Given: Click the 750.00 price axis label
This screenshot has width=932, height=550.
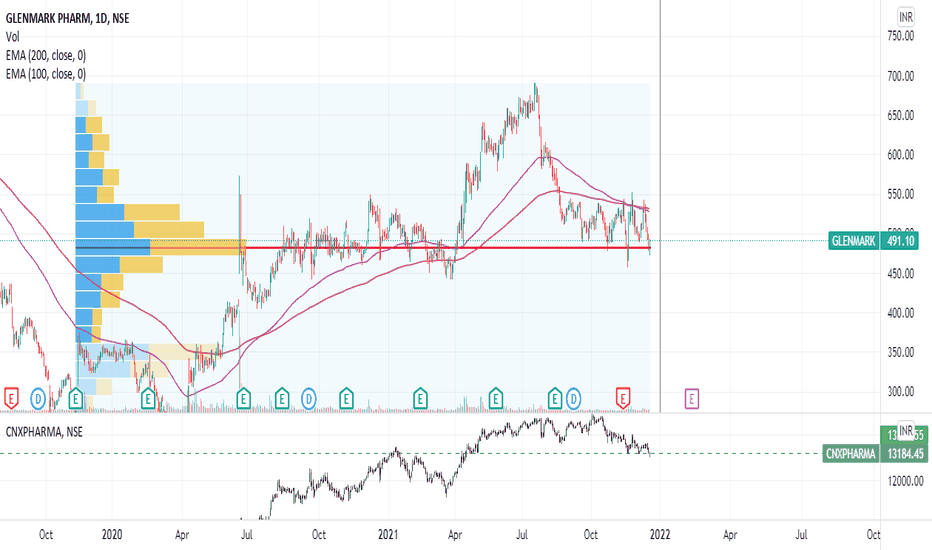Looking at the screenshot, I should (x=900, y=36).
